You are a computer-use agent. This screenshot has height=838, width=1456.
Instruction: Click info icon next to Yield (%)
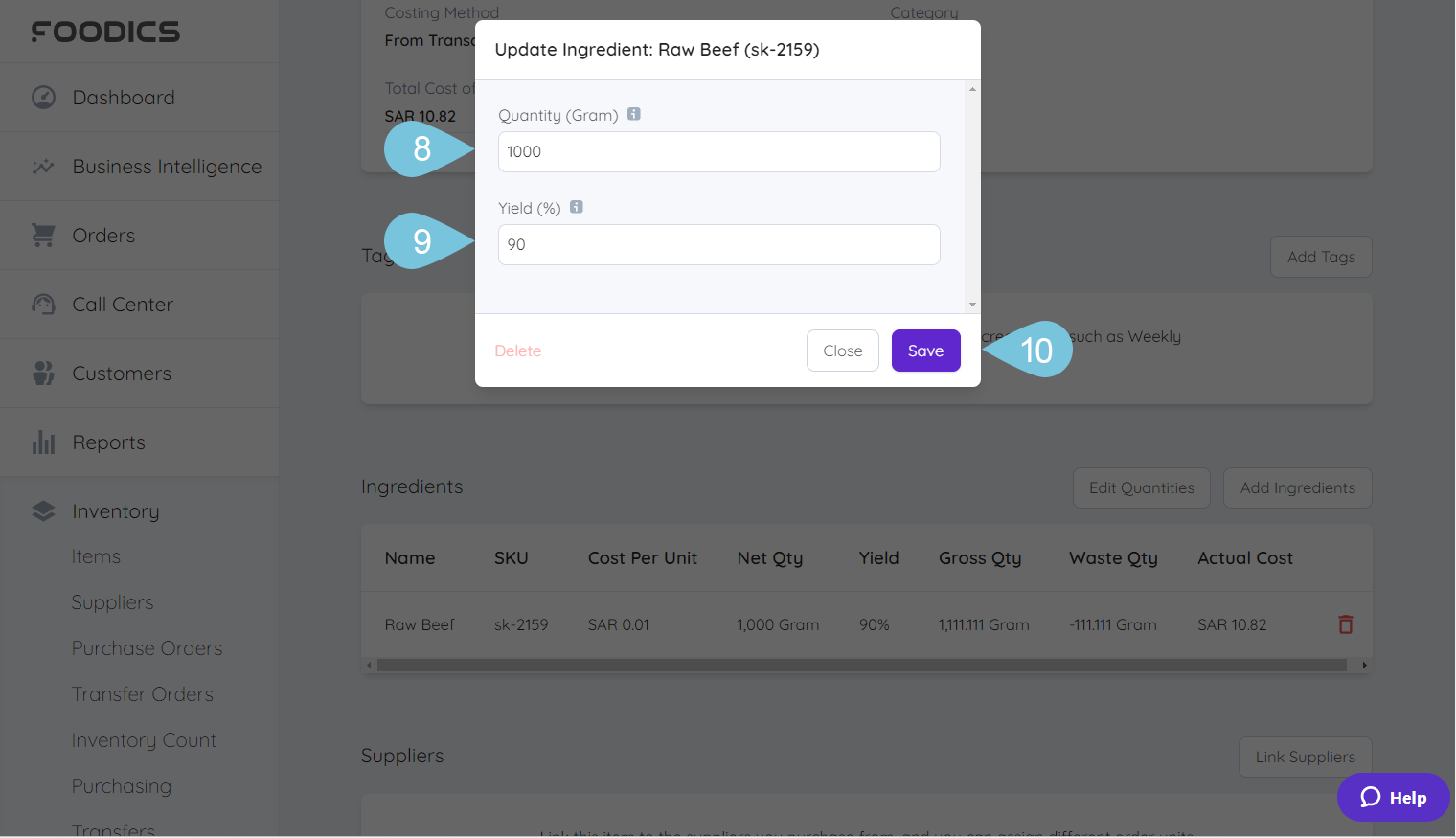[577, 207]
